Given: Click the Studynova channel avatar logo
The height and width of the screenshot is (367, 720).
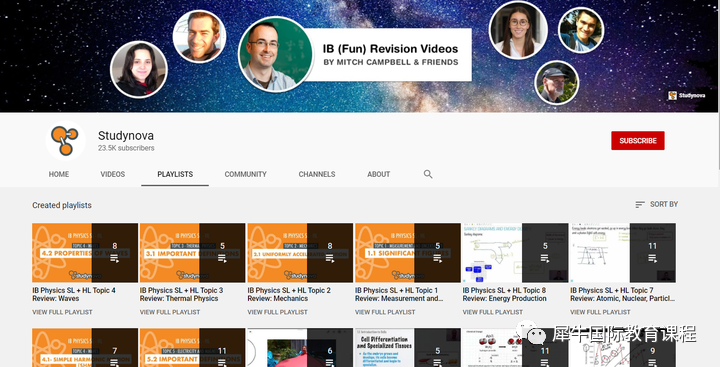Looking at the screenshot, I should 65,141.
